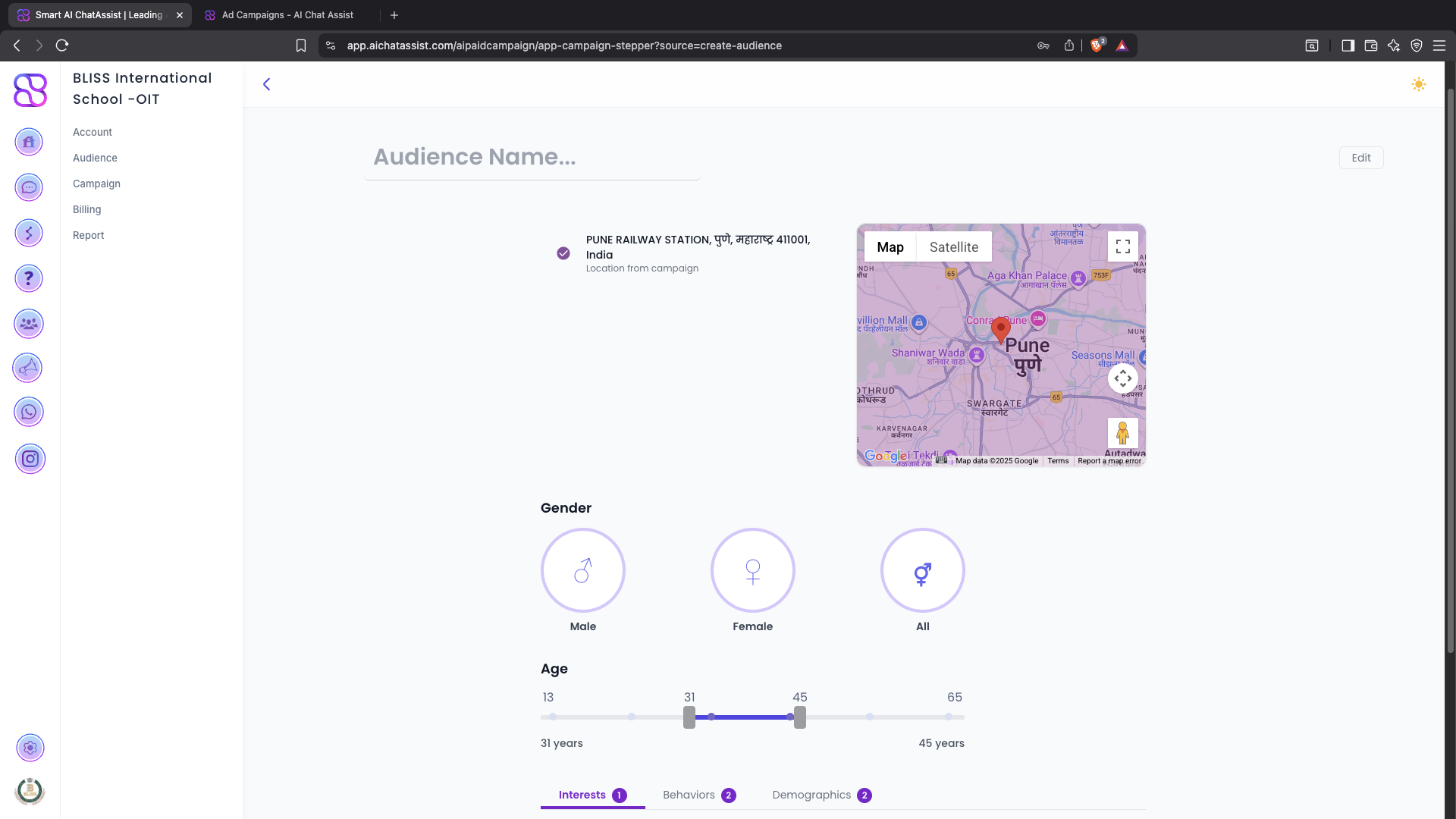Open the settings gear icon at sidebar bottom
Image resolution: width=1456 pixels, height=819 pixels.
tap(30, 748)
